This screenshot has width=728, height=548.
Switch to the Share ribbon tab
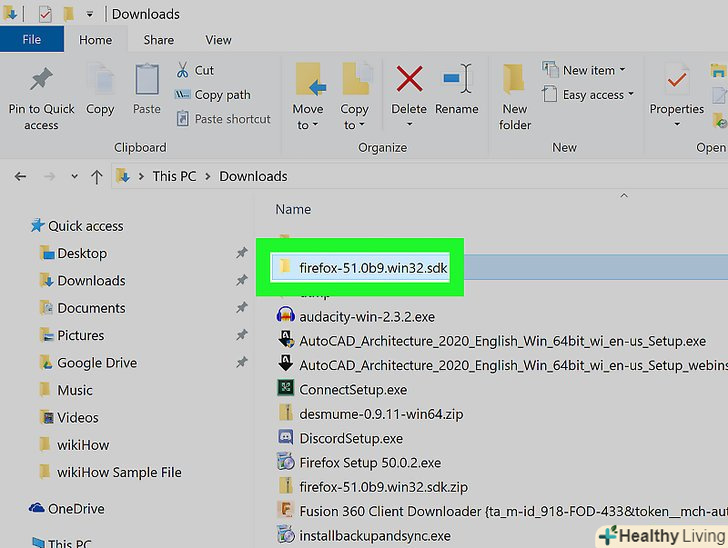click(159, 40)
